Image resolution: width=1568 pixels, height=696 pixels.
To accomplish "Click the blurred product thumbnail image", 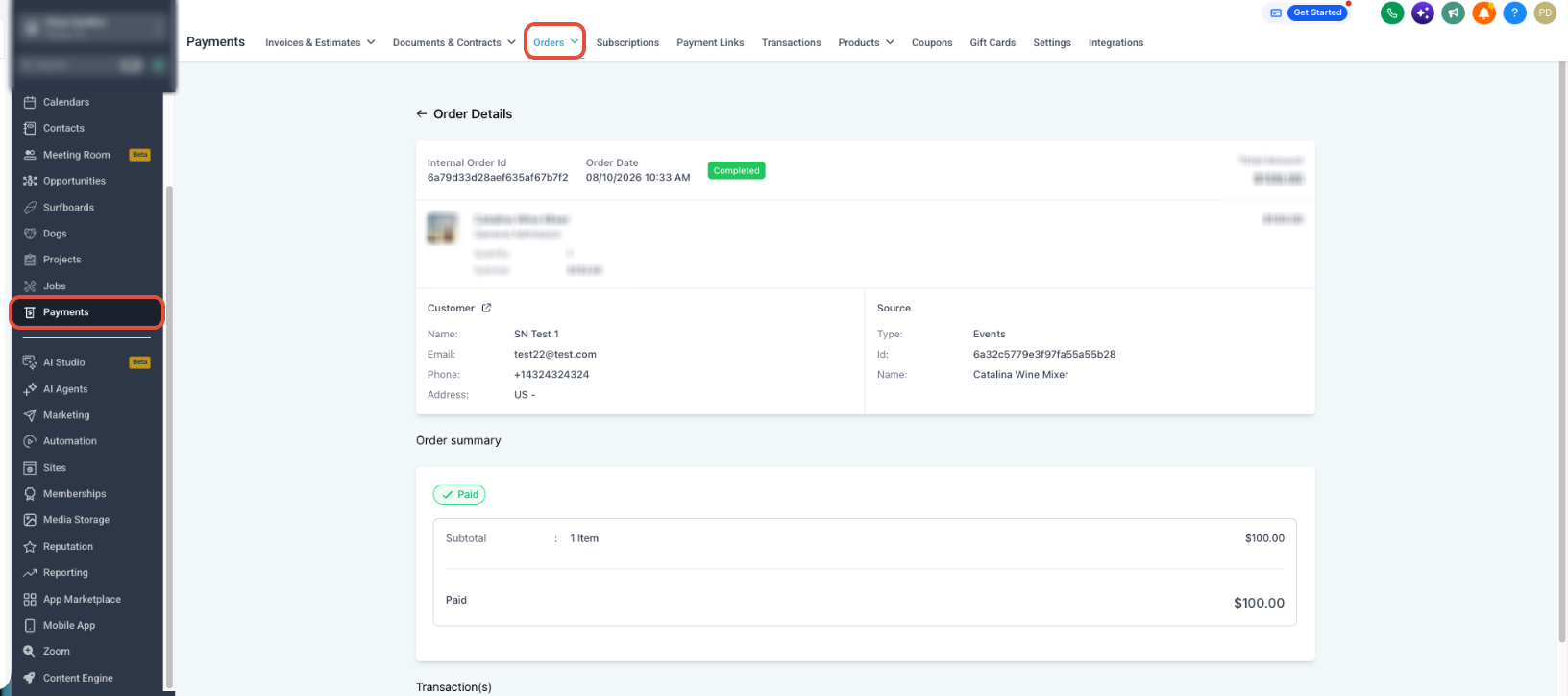I will click(442, 228).
